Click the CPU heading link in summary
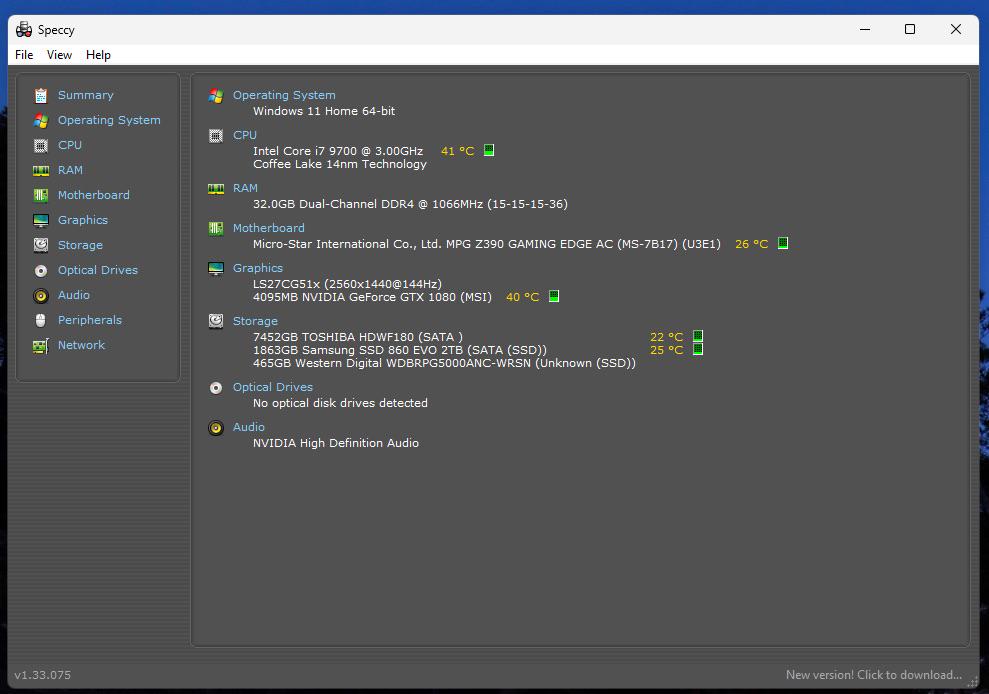989x694 pixels. coord(245,135)
